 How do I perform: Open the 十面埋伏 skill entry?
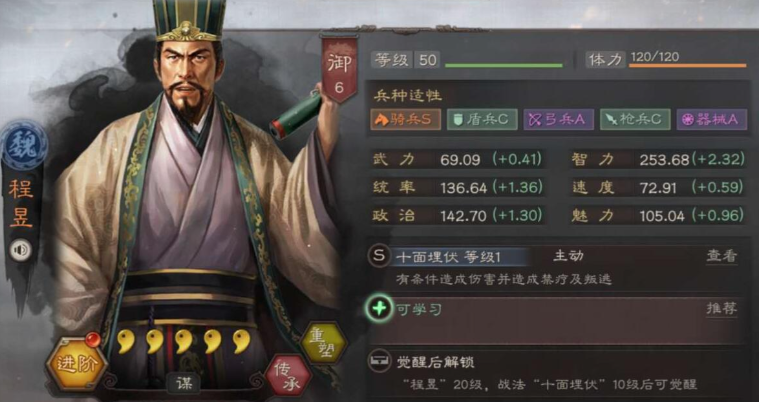click(x=448, y=257)
